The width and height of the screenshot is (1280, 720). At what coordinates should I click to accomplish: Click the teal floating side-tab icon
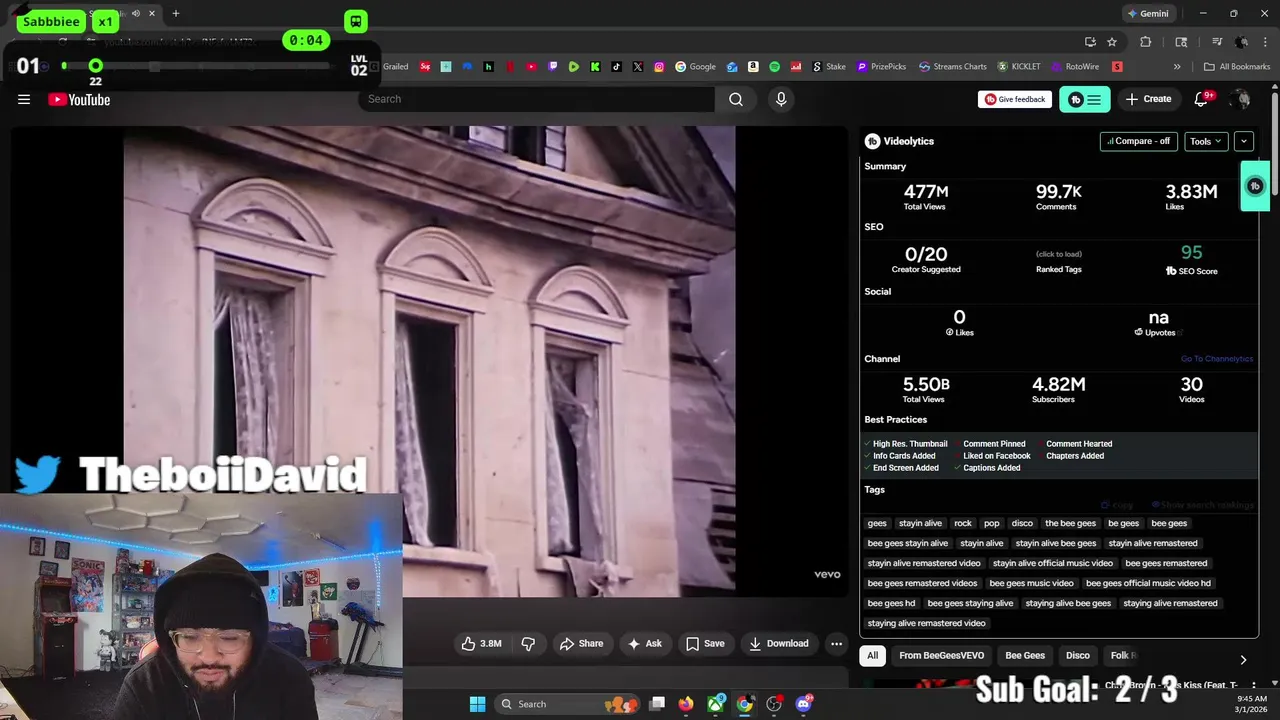tap(1255, 186)
